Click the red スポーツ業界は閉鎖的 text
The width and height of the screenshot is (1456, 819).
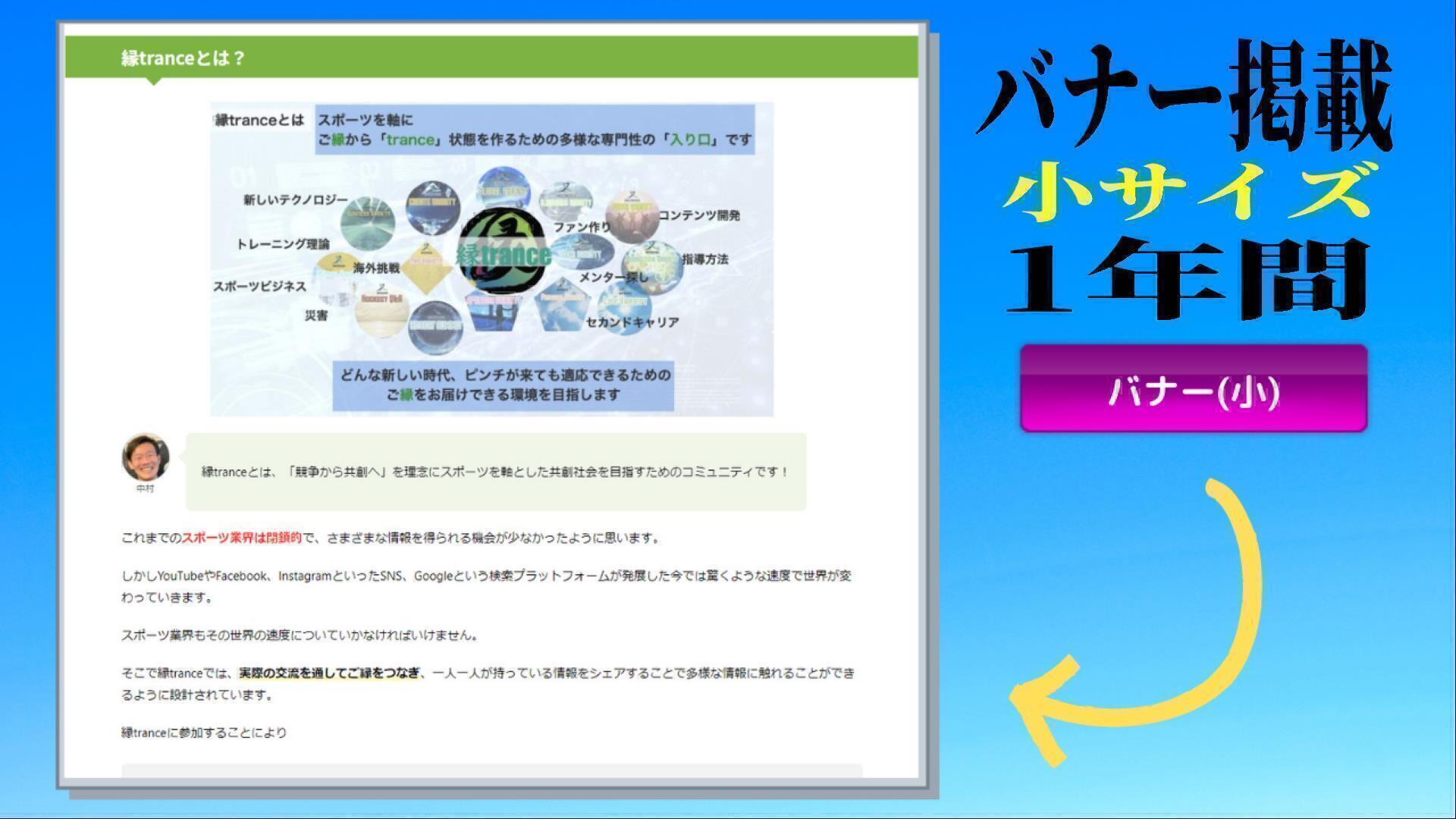[241, 538]
